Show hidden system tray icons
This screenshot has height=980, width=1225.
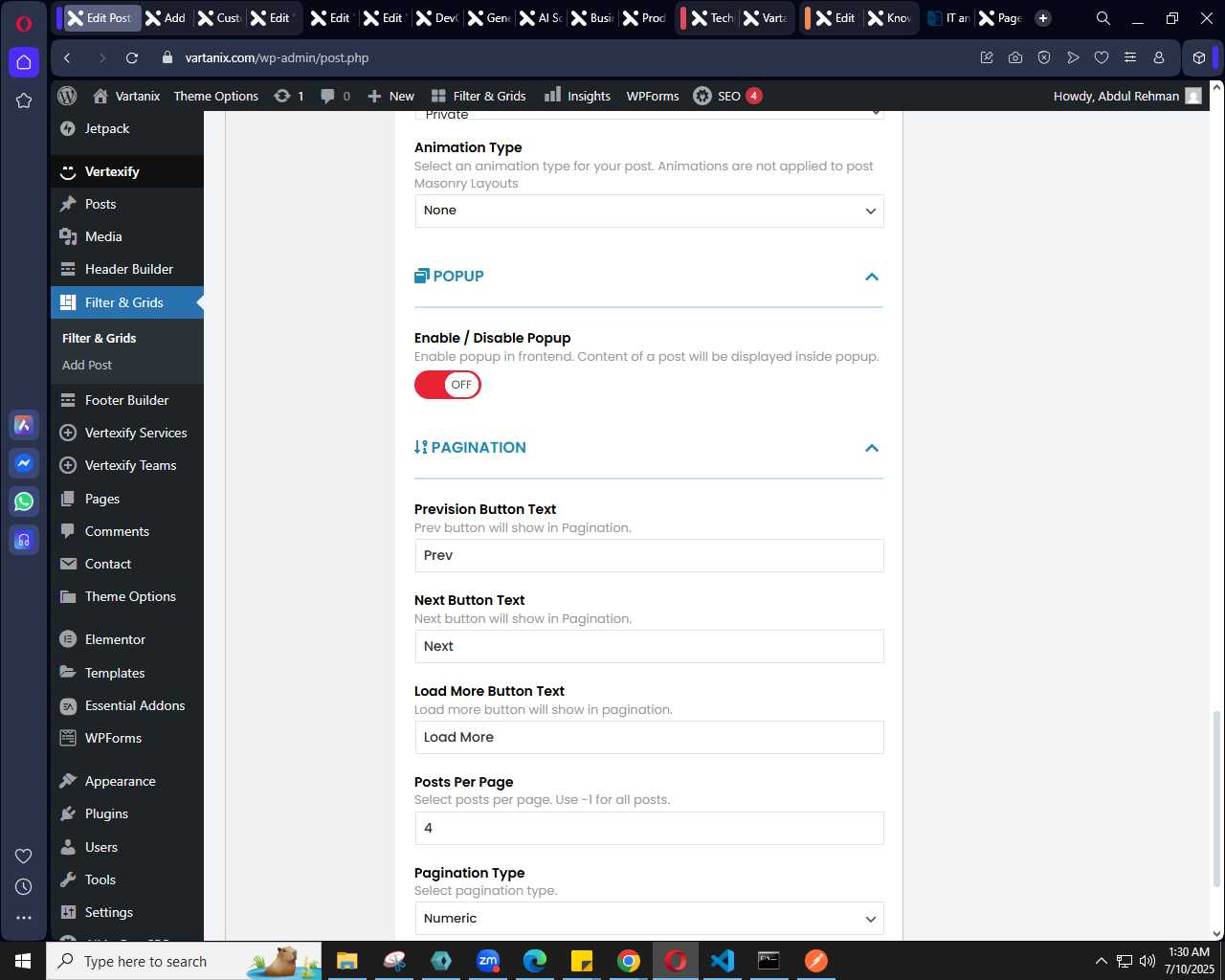pyautogui.click(x=1101, y=961)
